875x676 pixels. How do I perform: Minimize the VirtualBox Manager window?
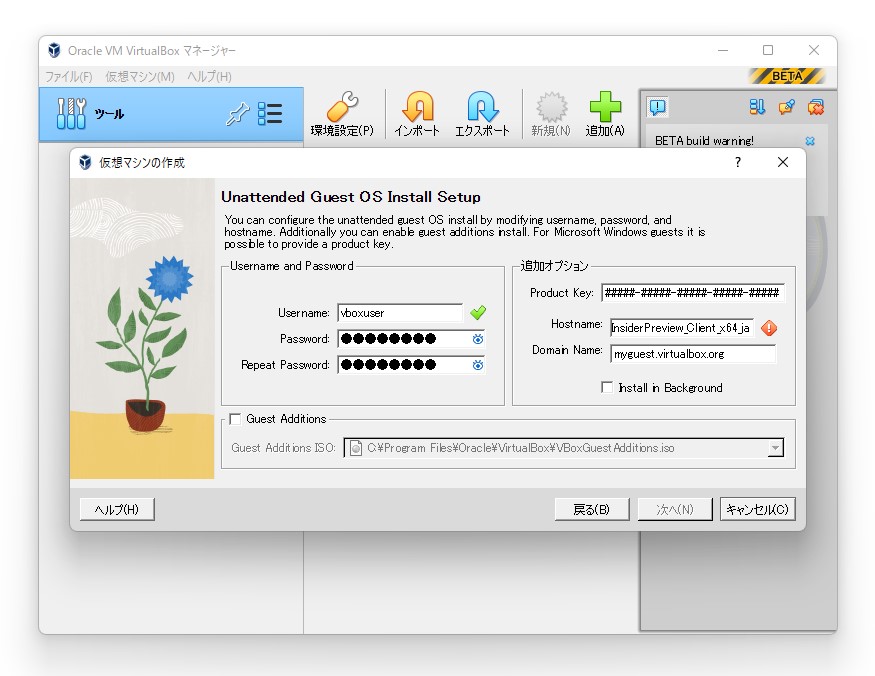click(x=723, y=50)
